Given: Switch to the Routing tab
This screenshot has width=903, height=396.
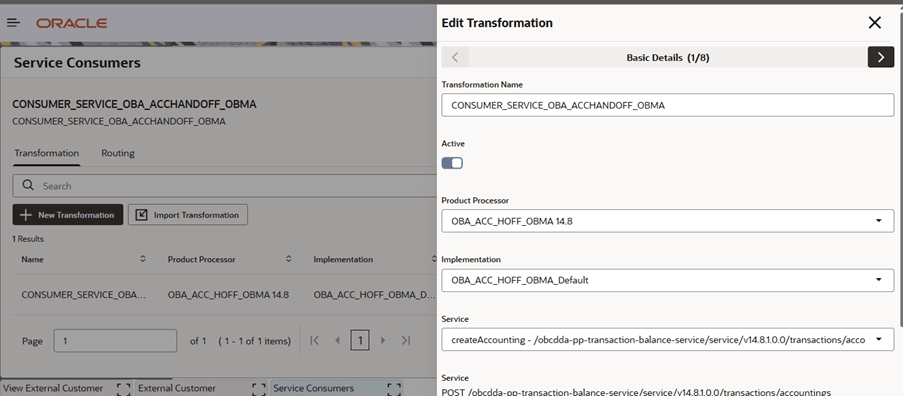Looking at the screenshot, I should (x=118, y=153).
